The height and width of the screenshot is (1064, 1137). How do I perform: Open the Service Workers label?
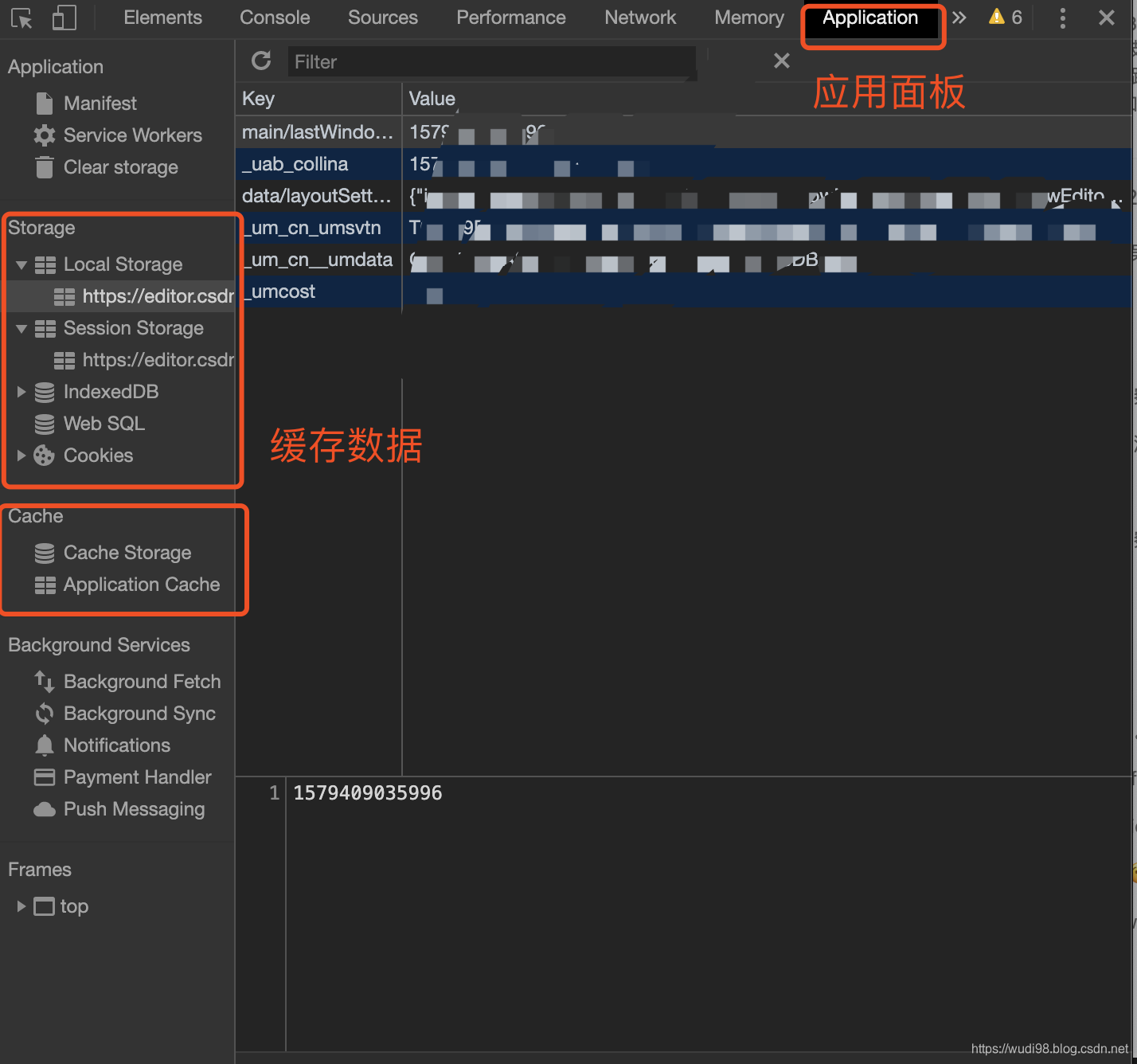[x=133, y=135]
